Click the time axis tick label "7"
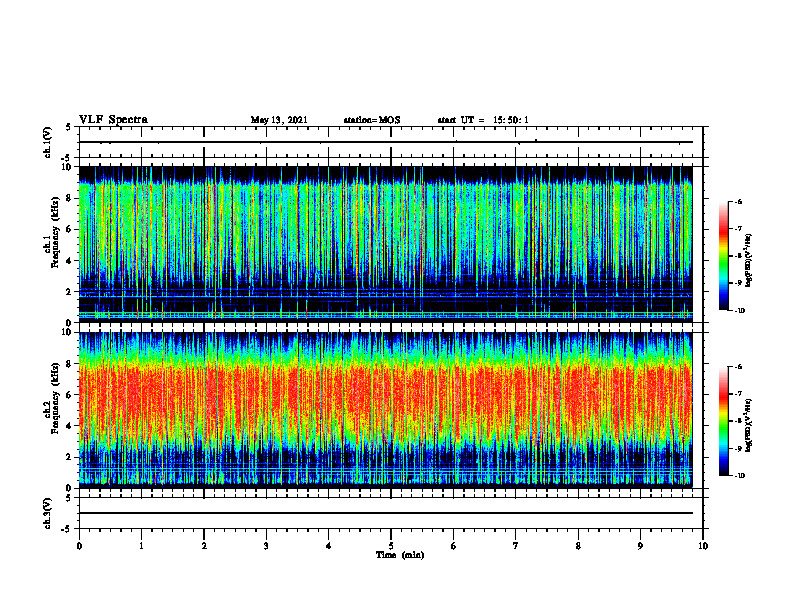The image size is (792, 612). (516, 546)
